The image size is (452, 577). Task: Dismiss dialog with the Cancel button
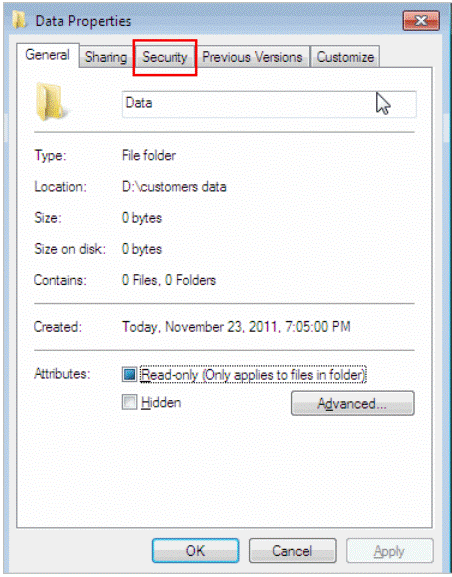click(292, 551)
